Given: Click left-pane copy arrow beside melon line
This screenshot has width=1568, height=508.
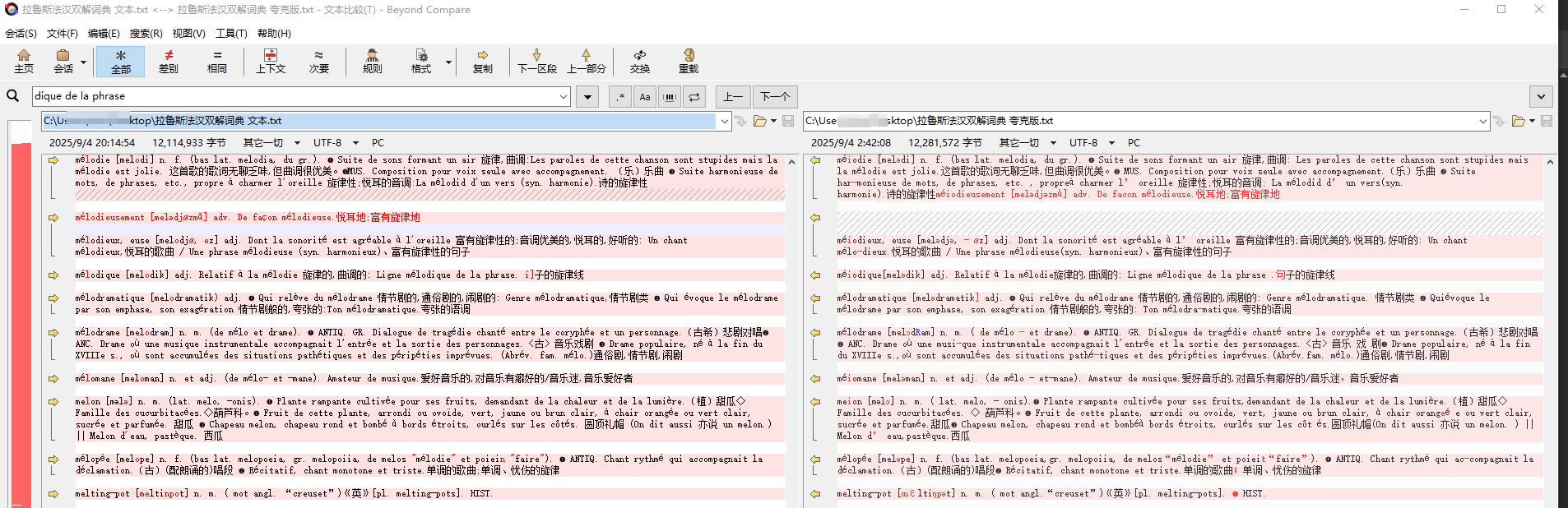Looking at the screenshot, I should pyautogui.click(x=53, y=402).
